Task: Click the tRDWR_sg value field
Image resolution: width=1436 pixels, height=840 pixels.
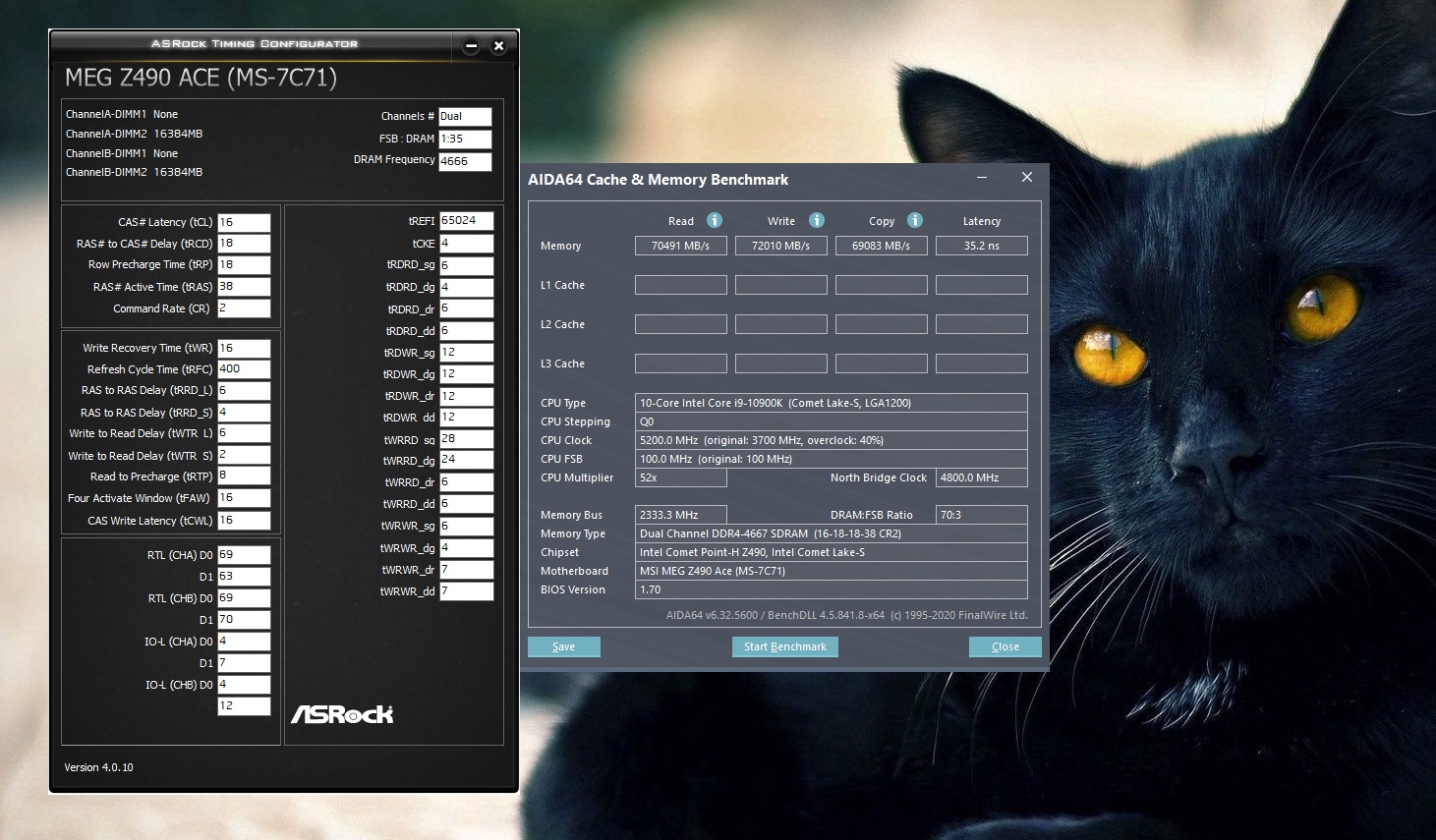Action: tap(466, 352)
